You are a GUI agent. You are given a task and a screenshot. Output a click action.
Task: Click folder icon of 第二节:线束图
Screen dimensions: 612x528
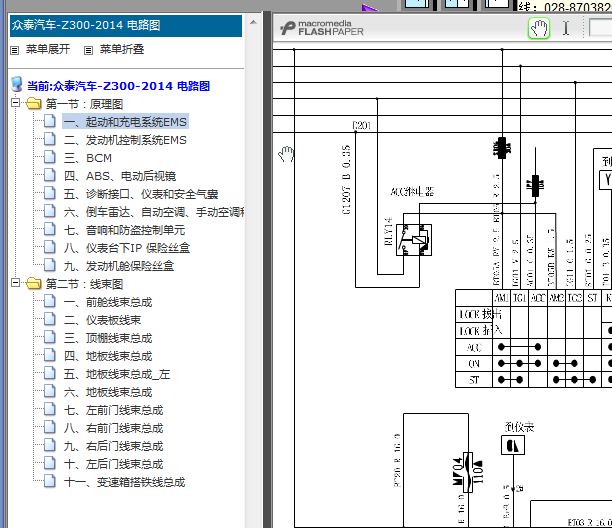point(34,283)
